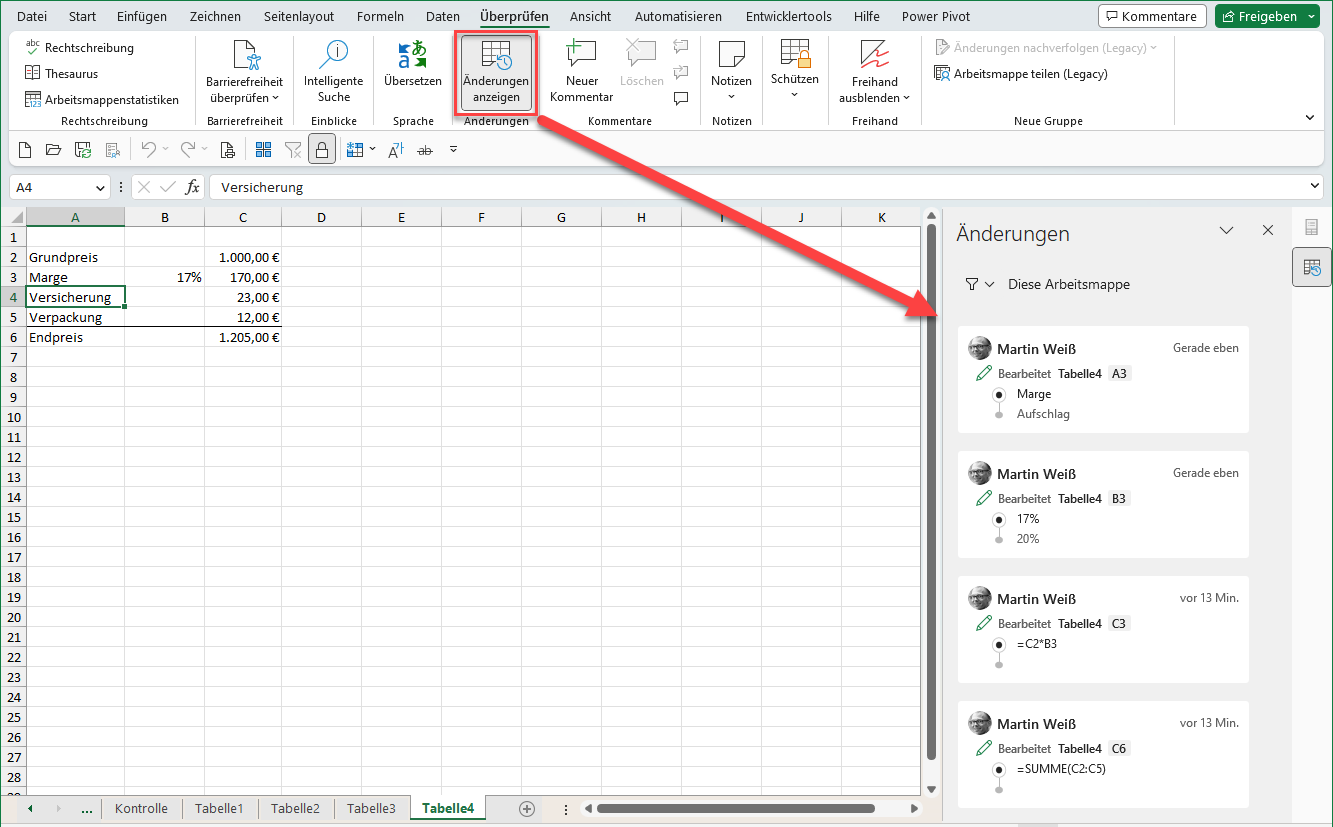The image size is (1333, 827).
Task: Collapse the ribbon with the chevron
Action: [1310, 117]
